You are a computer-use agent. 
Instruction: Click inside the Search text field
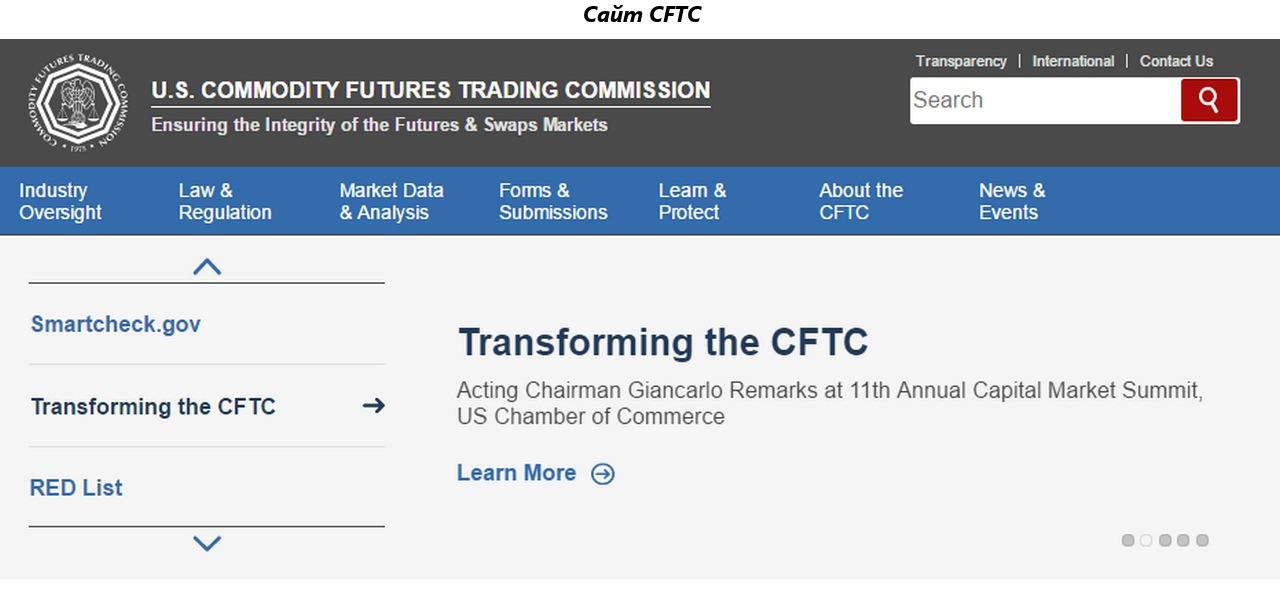point(1045,100)
